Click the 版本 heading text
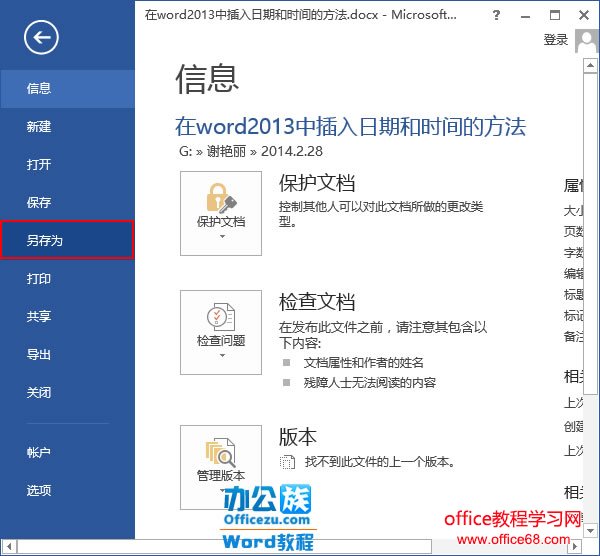Image resolution: width=600 pixels, height=556 pixels. [x=298, y=437]
